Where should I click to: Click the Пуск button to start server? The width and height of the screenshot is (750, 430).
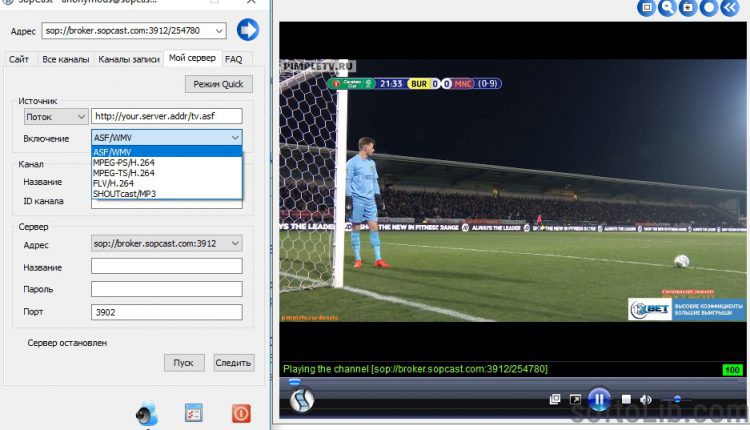(x=184, y=363)
